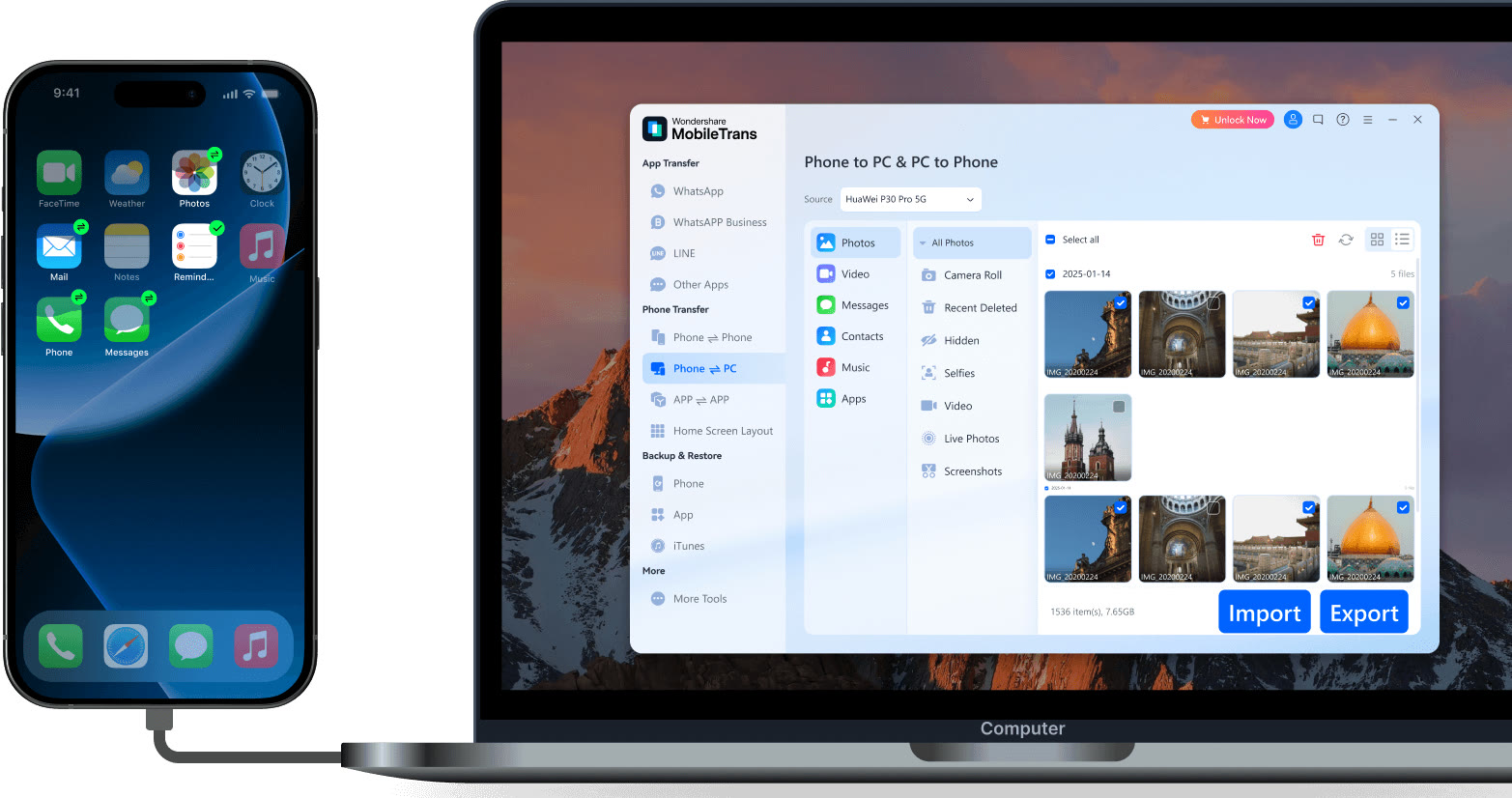The height and width of the screenshot is (798, 1512).
Task: Open the Selfies album
Action: point(949,373)
